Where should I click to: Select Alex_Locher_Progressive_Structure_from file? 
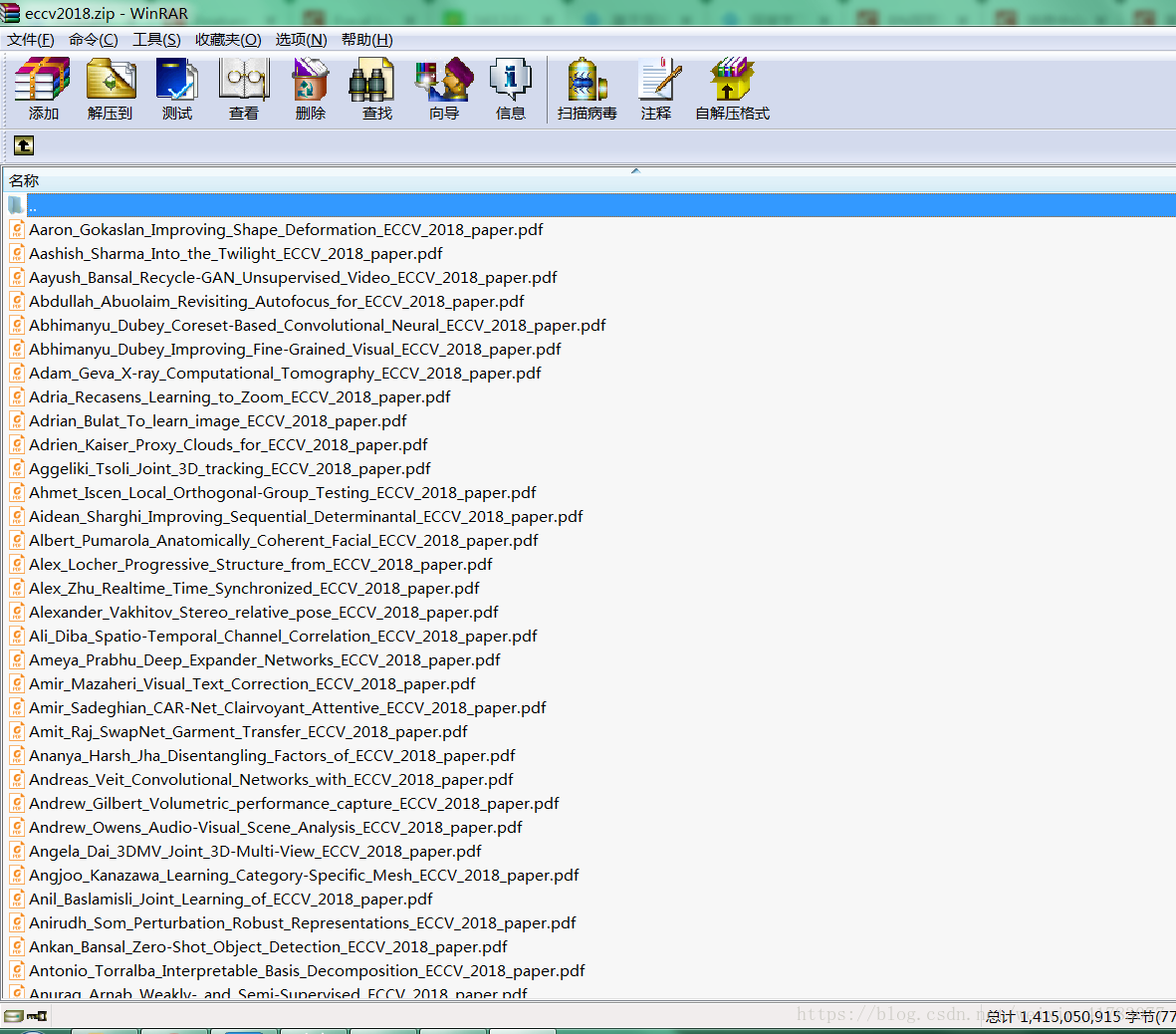(x=261, y=564)
